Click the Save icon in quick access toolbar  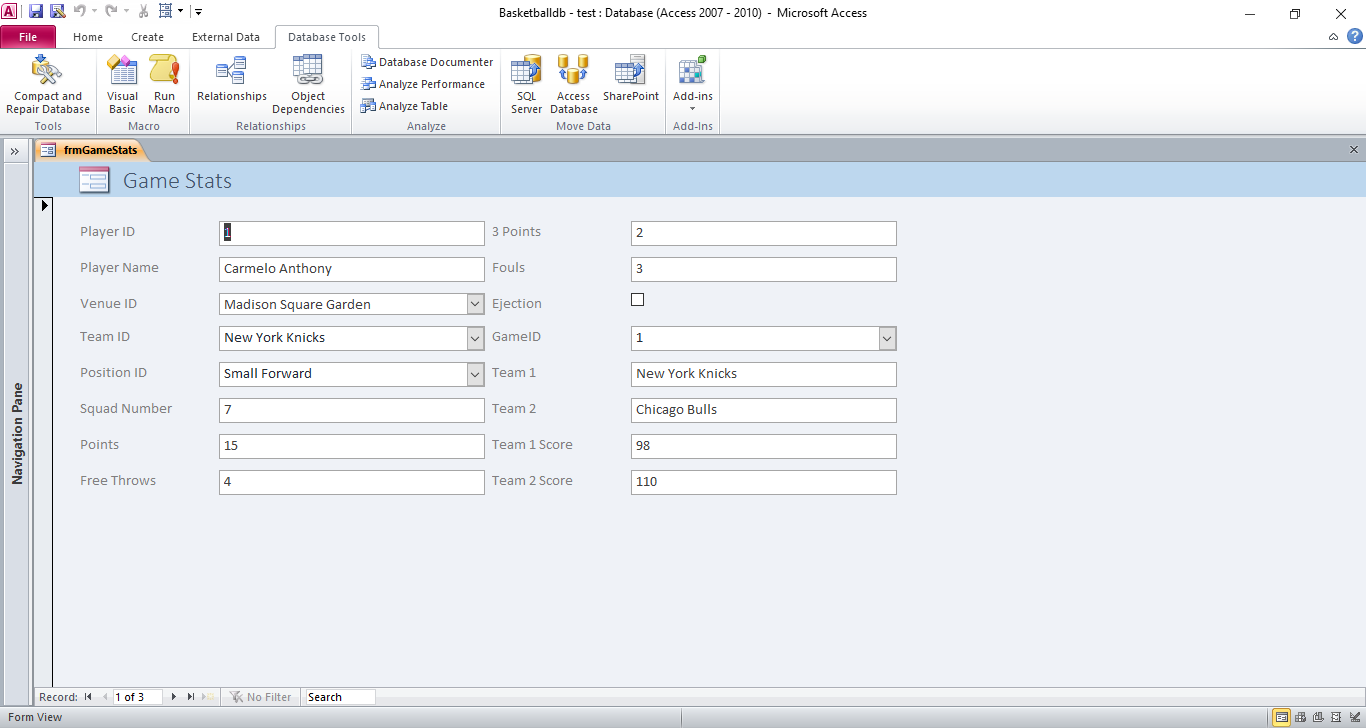pyautogui.click(x=35, y=12)
